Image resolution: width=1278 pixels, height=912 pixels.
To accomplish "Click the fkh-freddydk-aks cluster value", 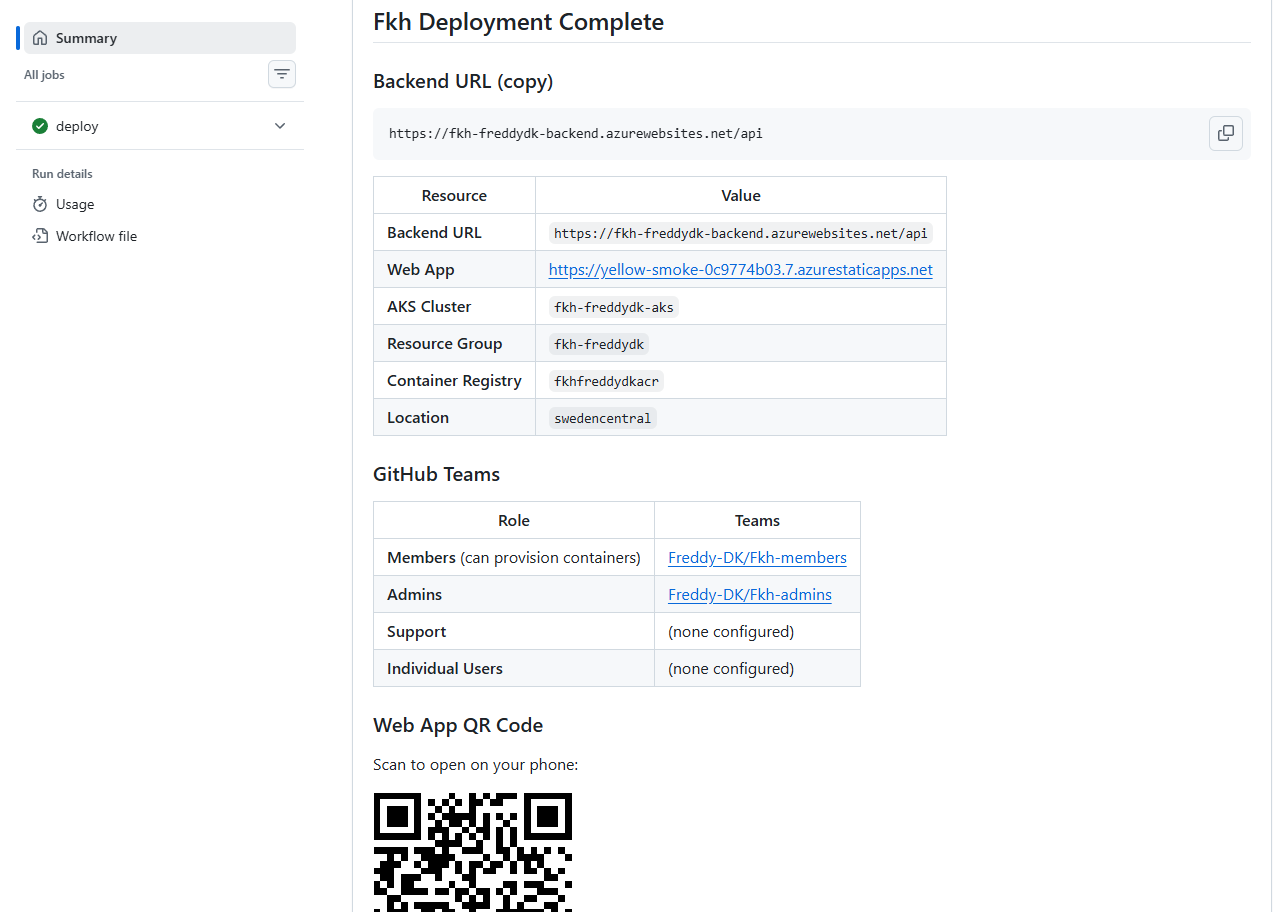I will tap(614, 307).
